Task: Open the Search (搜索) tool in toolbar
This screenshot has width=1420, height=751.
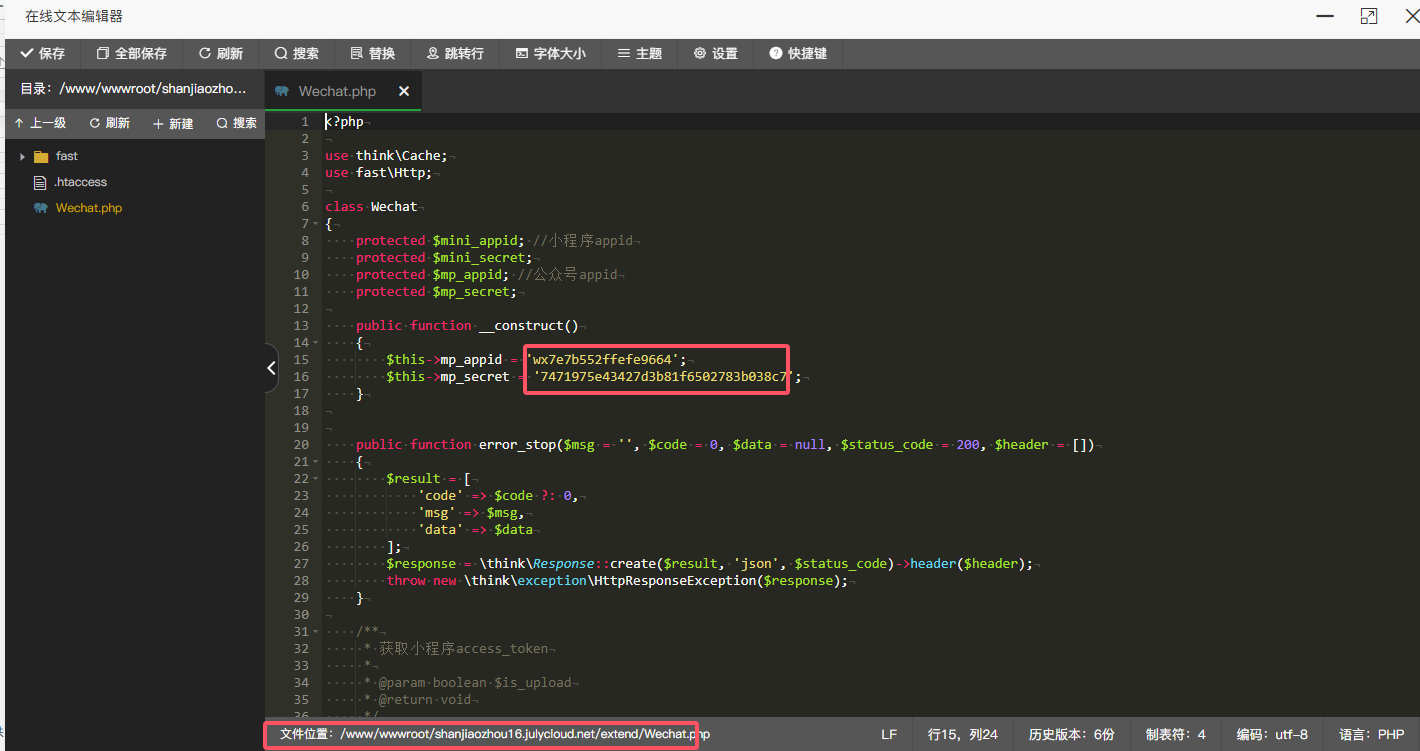Action: (297, 54)
